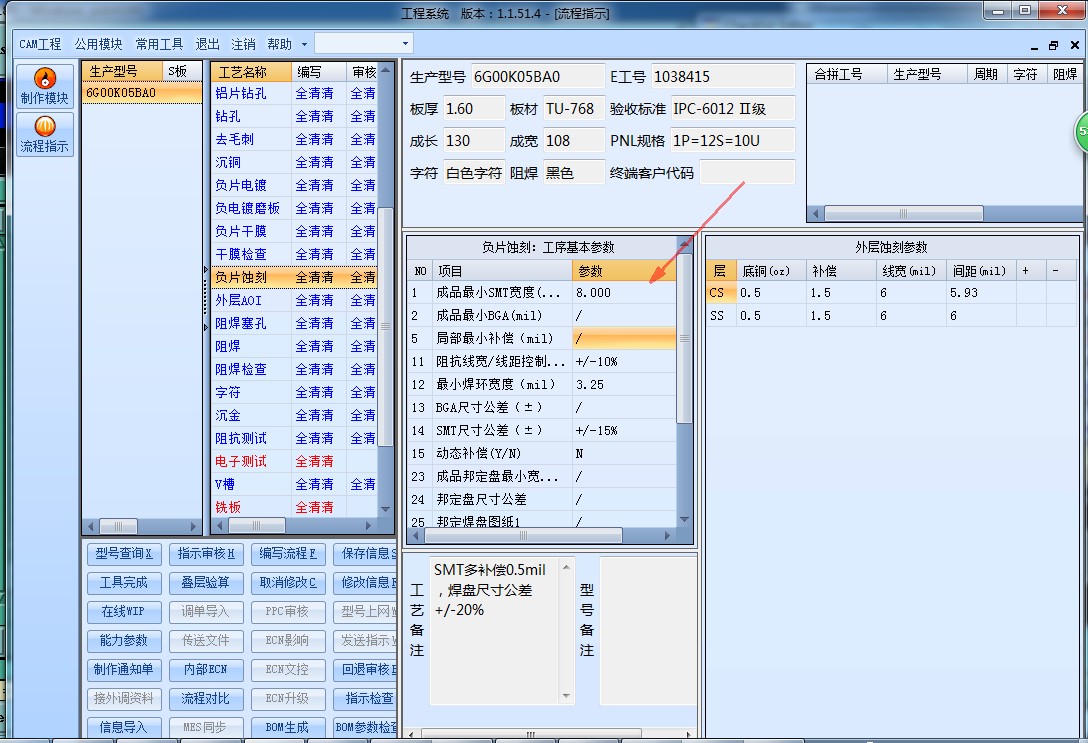Select the 钻孔 process row

tap(294, 117)
